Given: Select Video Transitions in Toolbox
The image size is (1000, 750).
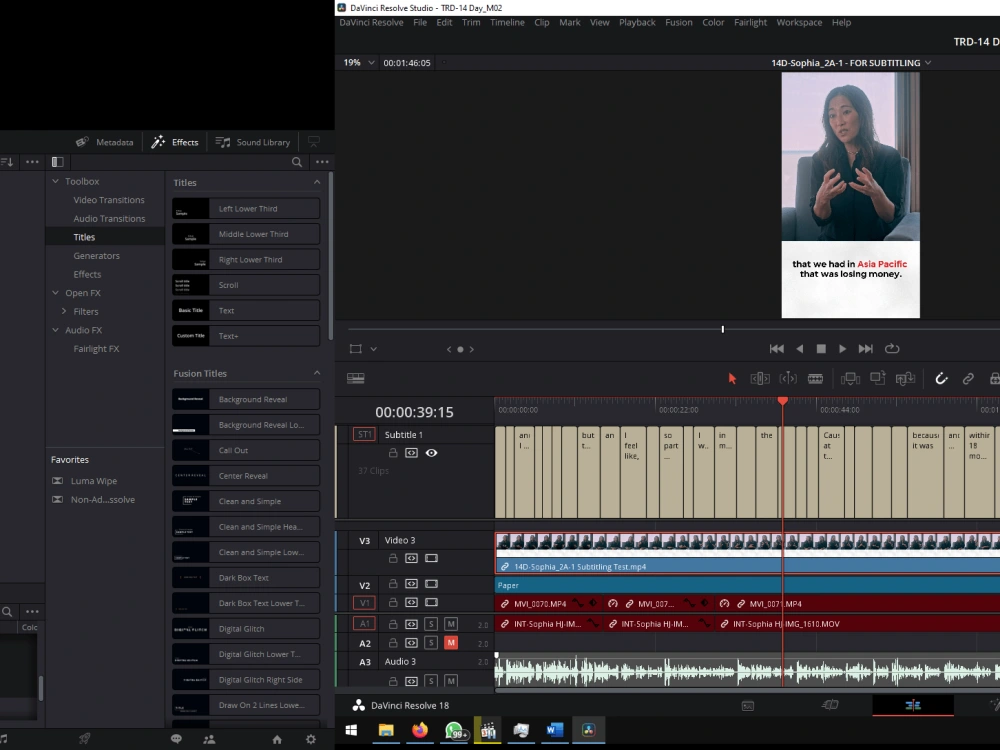Looking at the screenshot, I should [x=109, y=200].
